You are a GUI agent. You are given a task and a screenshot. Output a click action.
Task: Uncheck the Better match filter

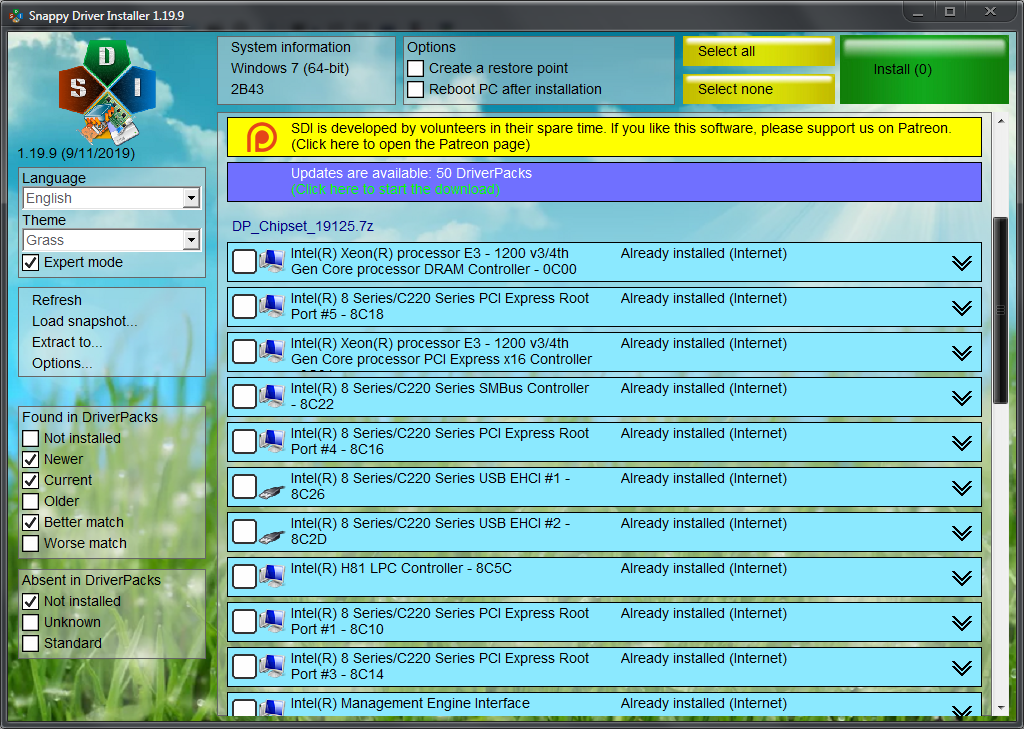(31, 522)
